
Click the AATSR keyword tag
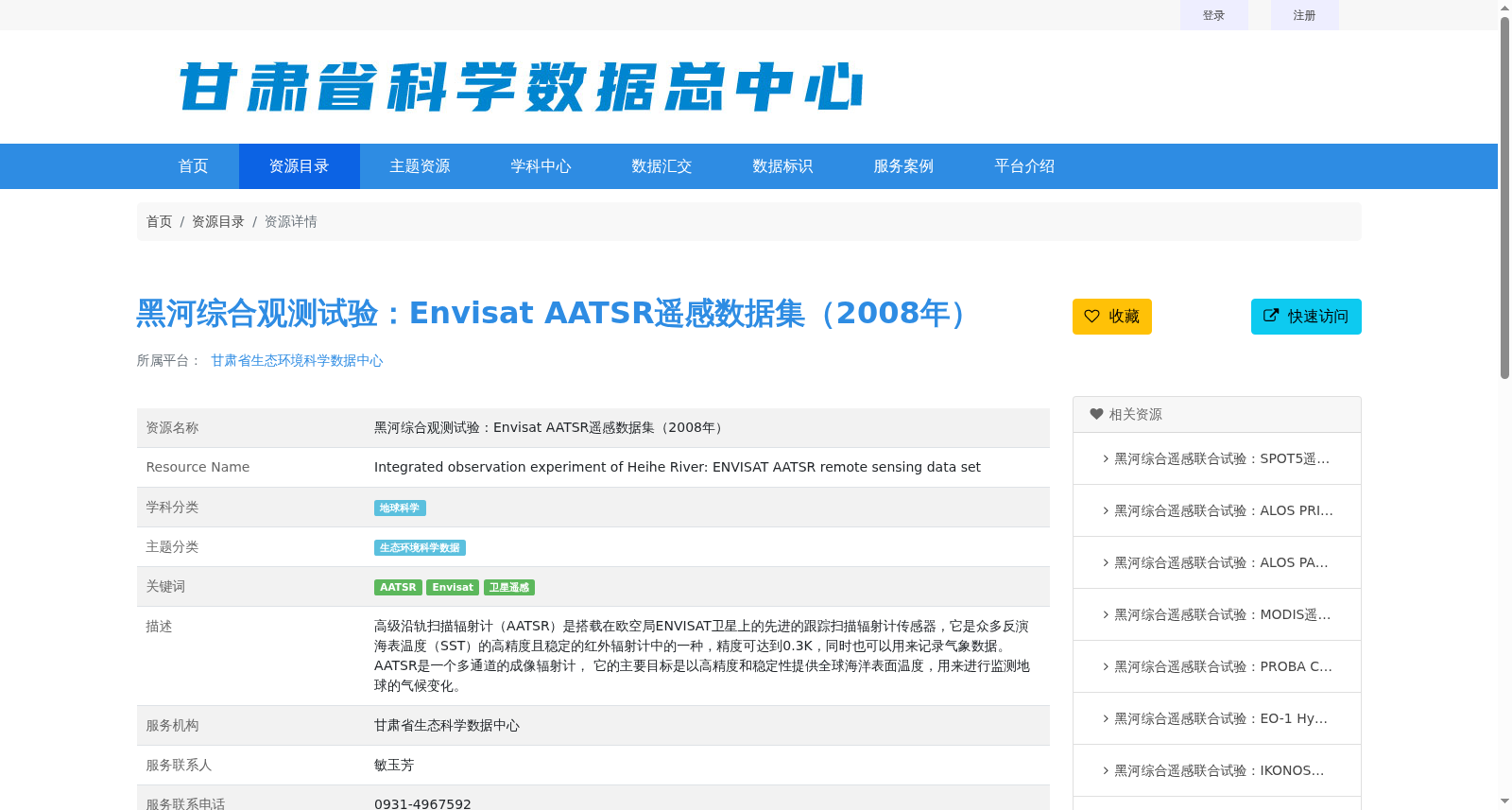398,588
